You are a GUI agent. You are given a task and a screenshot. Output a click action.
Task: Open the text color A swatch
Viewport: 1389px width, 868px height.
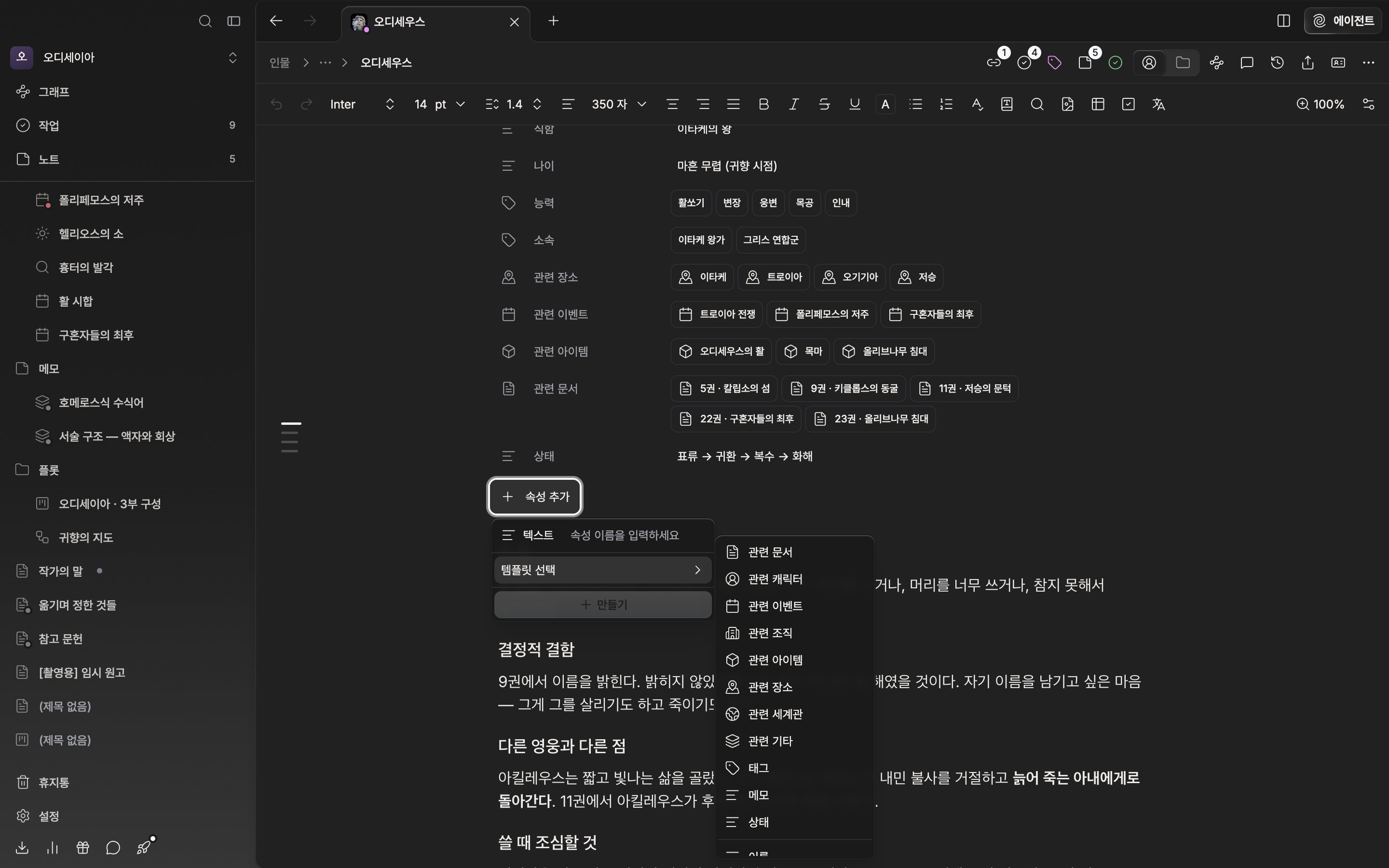885,104
